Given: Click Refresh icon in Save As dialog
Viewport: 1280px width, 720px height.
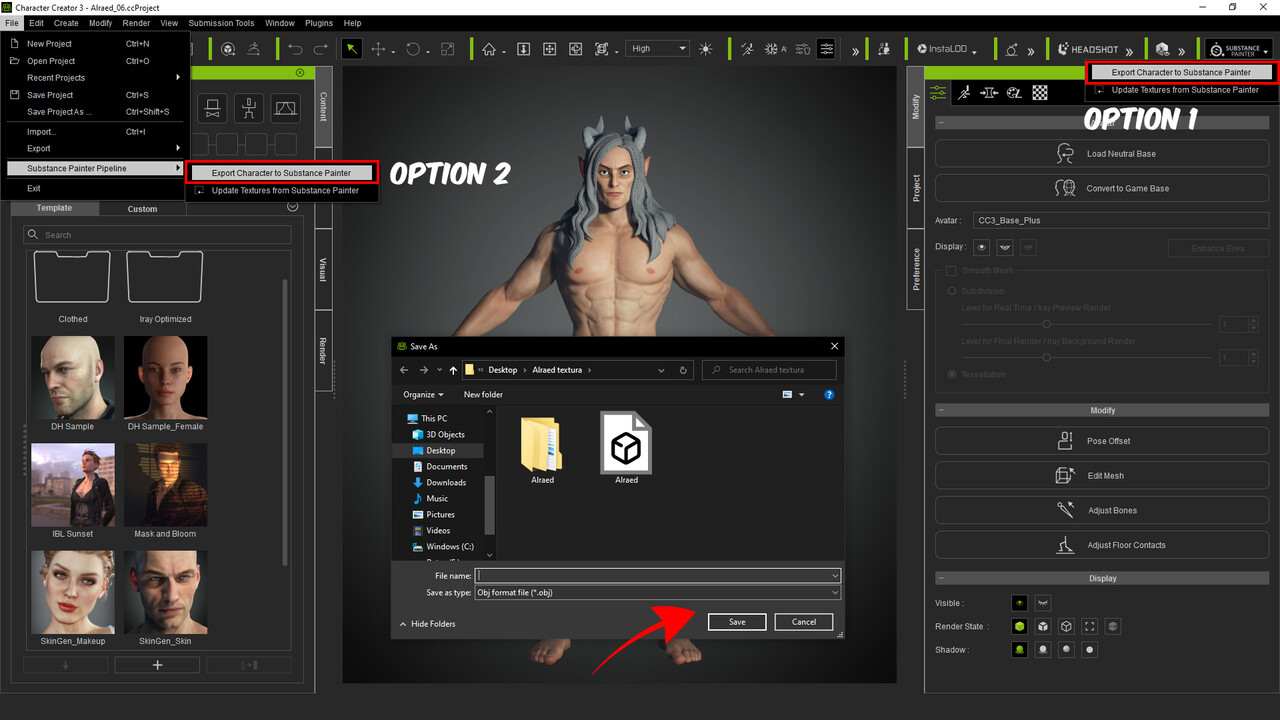Looking at the screenshot, I should (683, 370).
